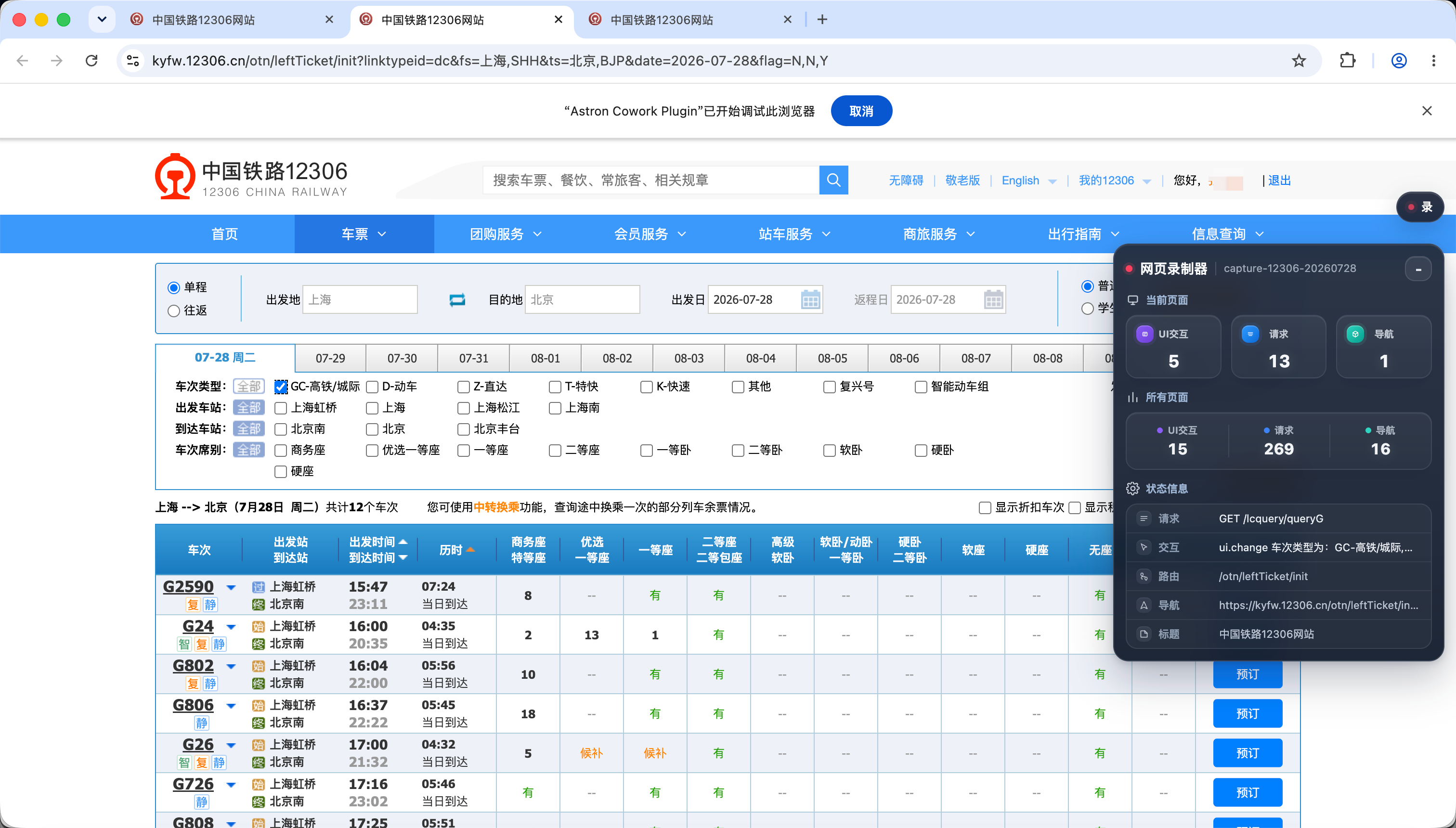Switch to the 07-29 date tab
1456x828 pixels.
point(330,358)
